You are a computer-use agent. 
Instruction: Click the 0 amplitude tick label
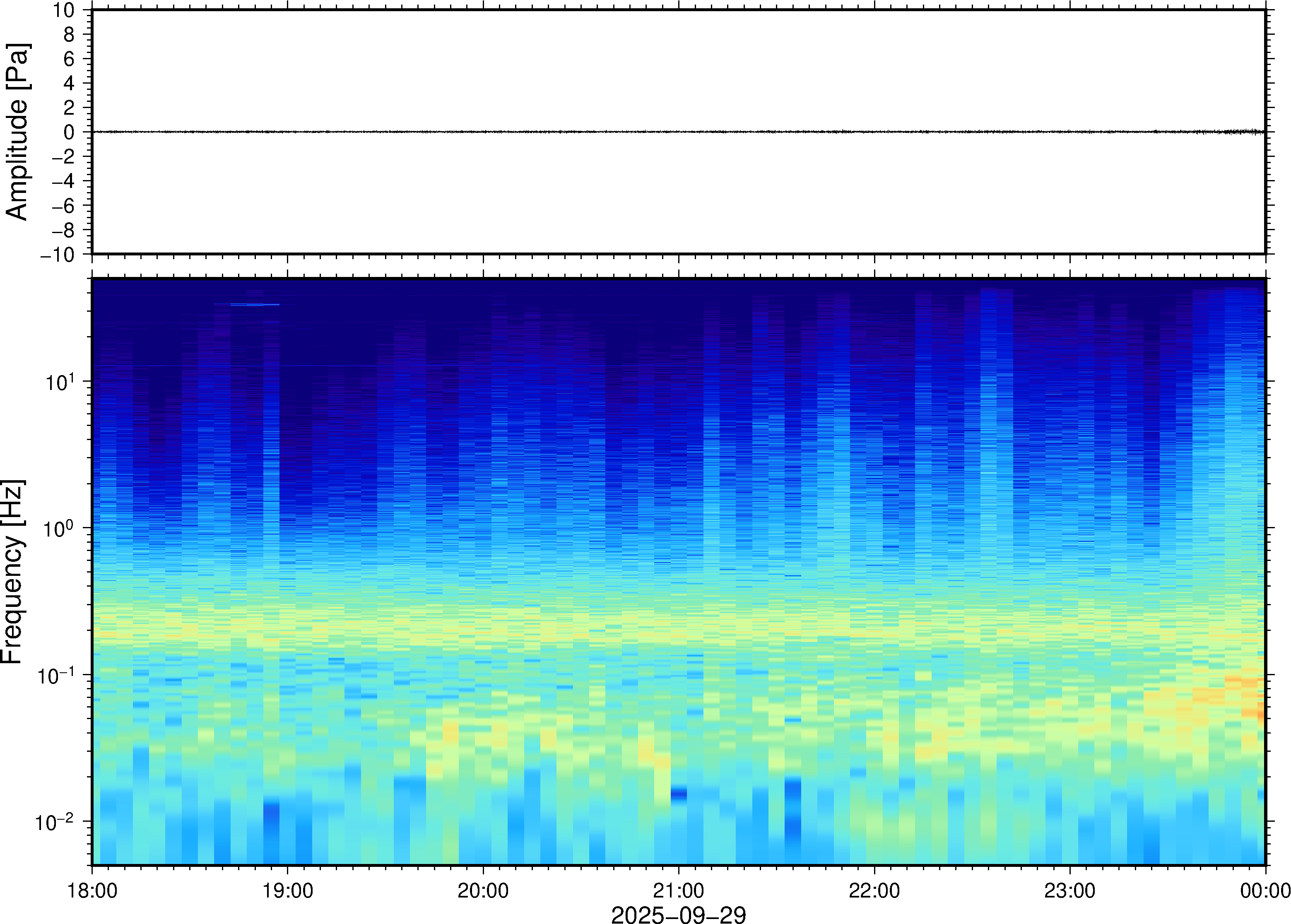69,132
